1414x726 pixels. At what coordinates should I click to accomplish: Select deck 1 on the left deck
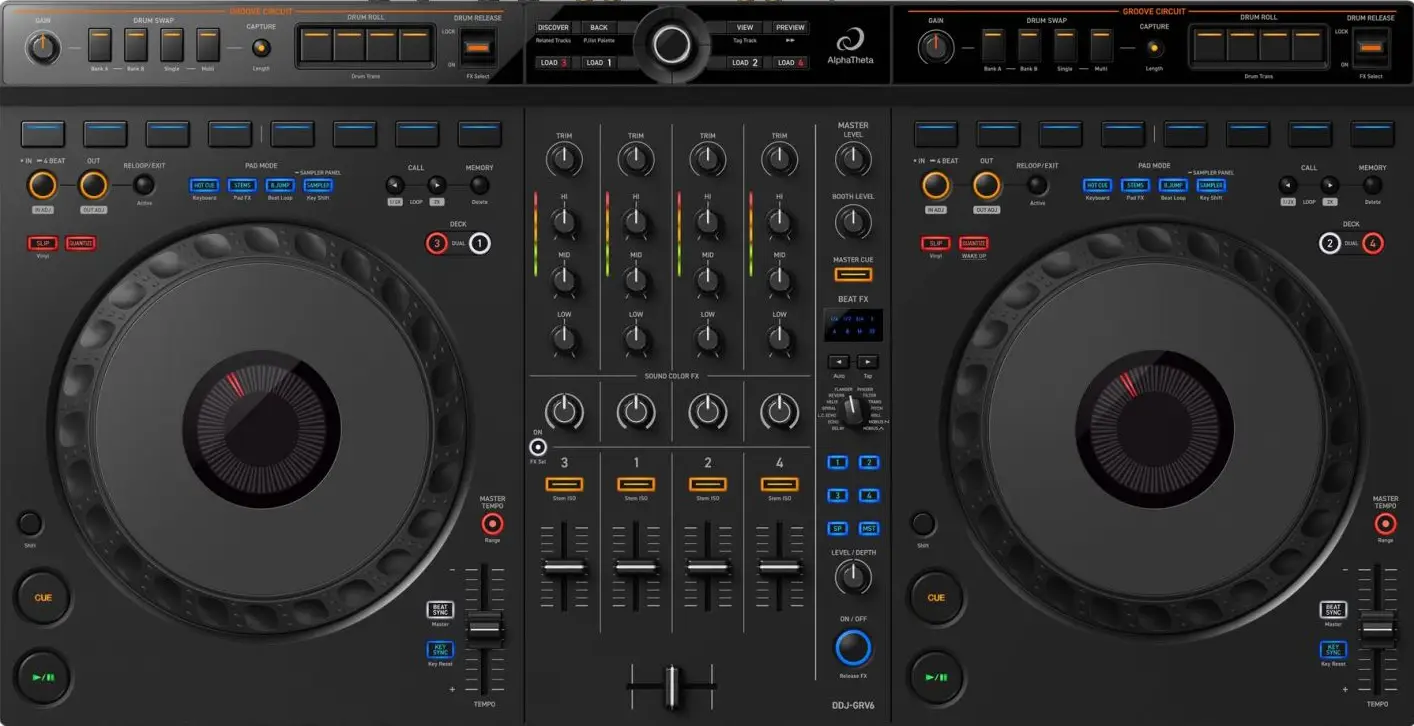pos(480,243)
